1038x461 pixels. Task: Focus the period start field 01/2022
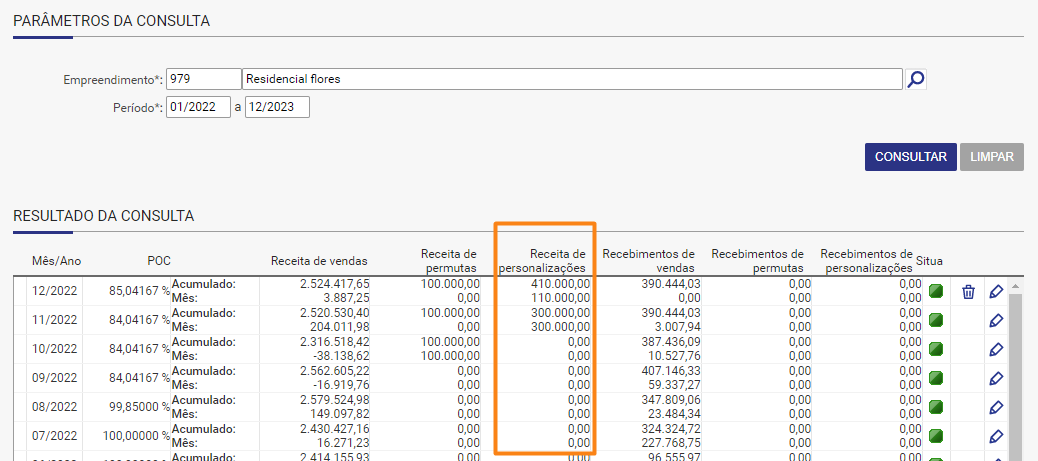pos(199,107)
